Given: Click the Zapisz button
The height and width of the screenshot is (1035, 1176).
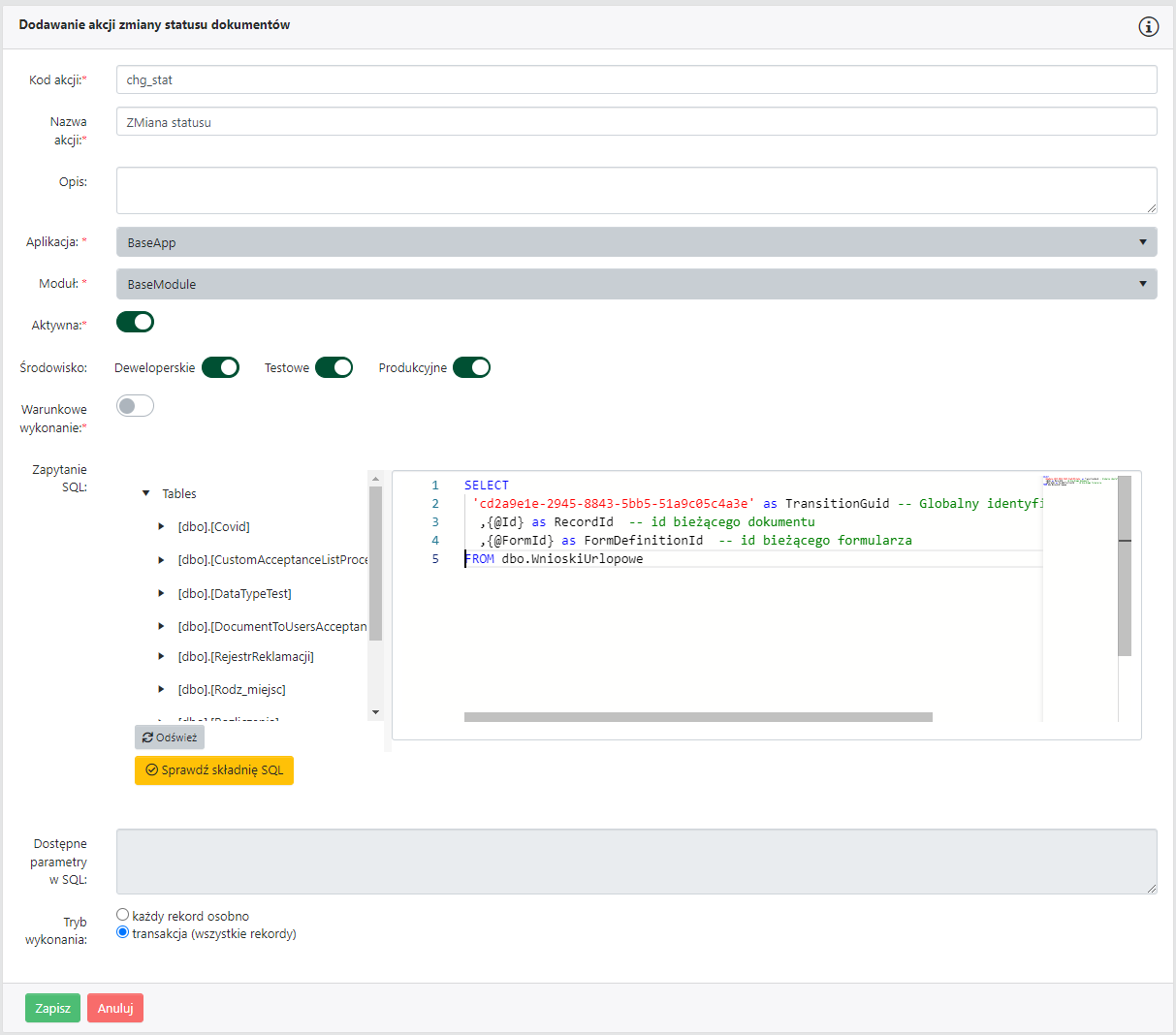Looking at the screenshot, I should click(52, 1008).
